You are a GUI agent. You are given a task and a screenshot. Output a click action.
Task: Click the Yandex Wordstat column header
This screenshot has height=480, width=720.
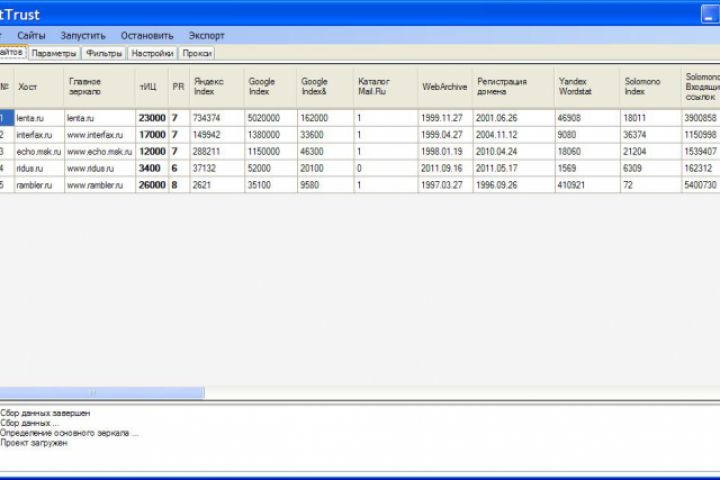[x=587, y=86]
